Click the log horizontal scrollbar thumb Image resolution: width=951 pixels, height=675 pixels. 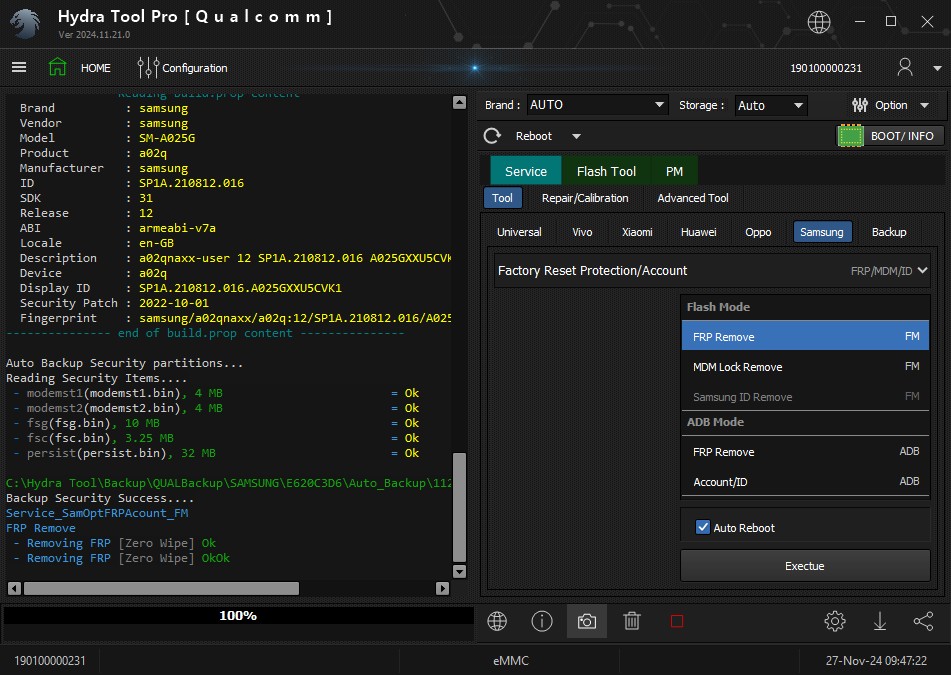pos(161,588)
